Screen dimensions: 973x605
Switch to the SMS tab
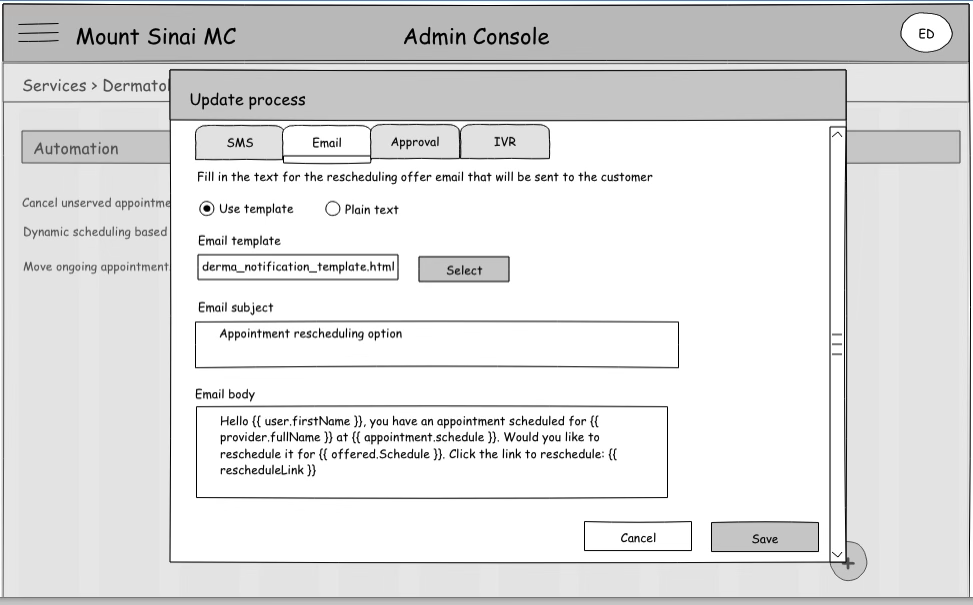[x=240, y=143]
